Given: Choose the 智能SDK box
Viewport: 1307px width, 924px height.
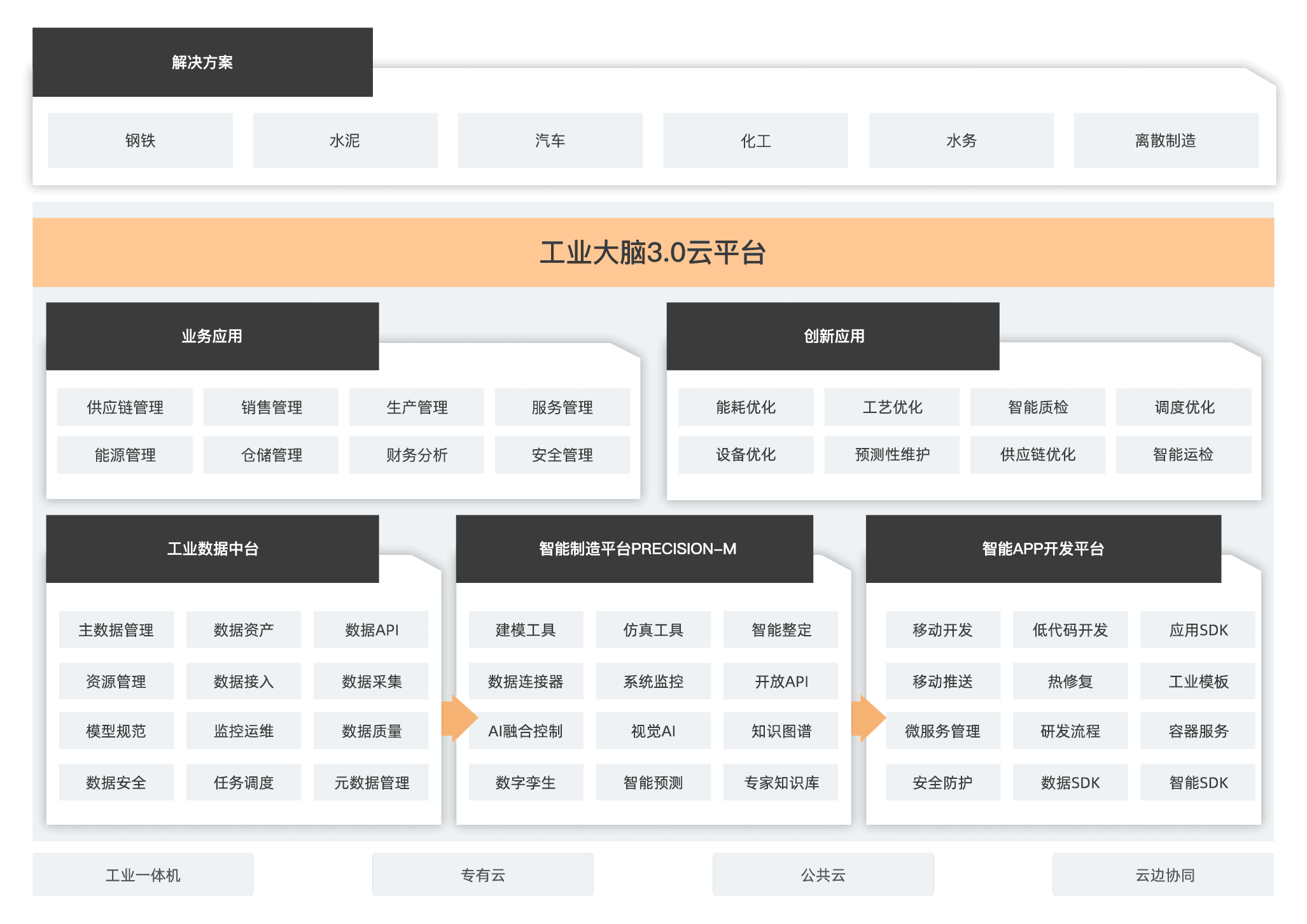Looking at the screenshot, I should click(x=1198, y=783).
